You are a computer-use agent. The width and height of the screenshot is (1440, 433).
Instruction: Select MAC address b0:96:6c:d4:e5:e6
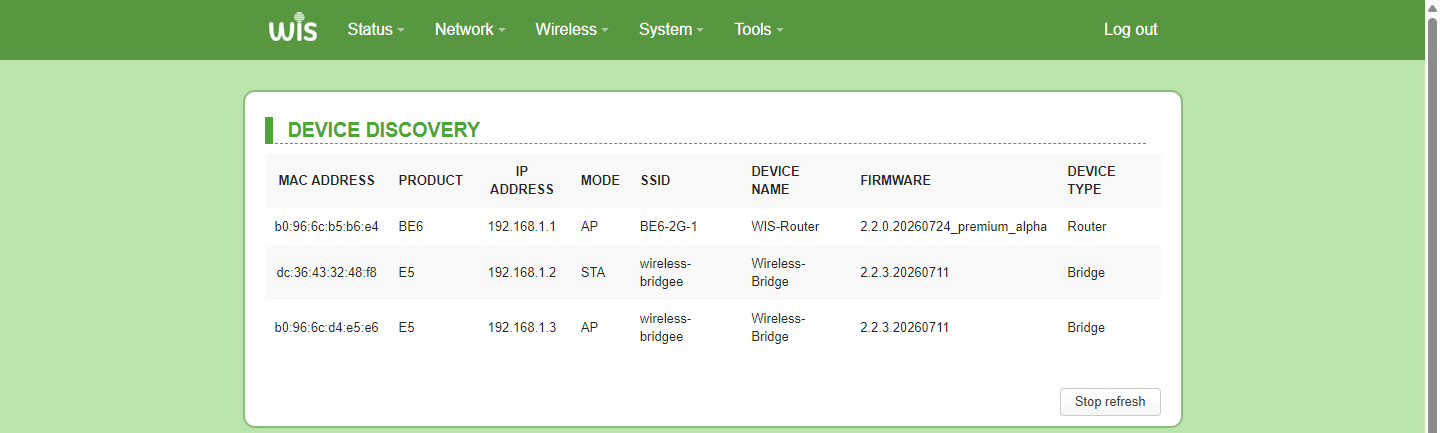click(327, 328)
